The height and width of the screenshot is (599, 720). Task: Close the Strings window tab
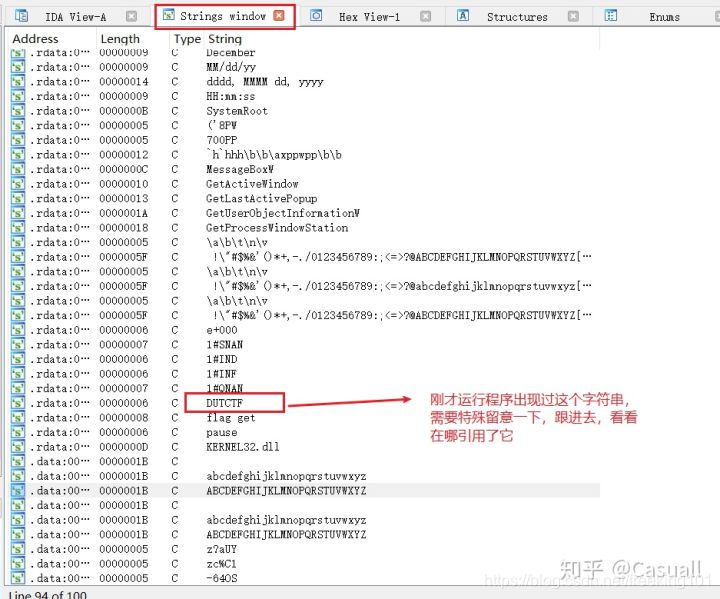click(x=279, y=16)
